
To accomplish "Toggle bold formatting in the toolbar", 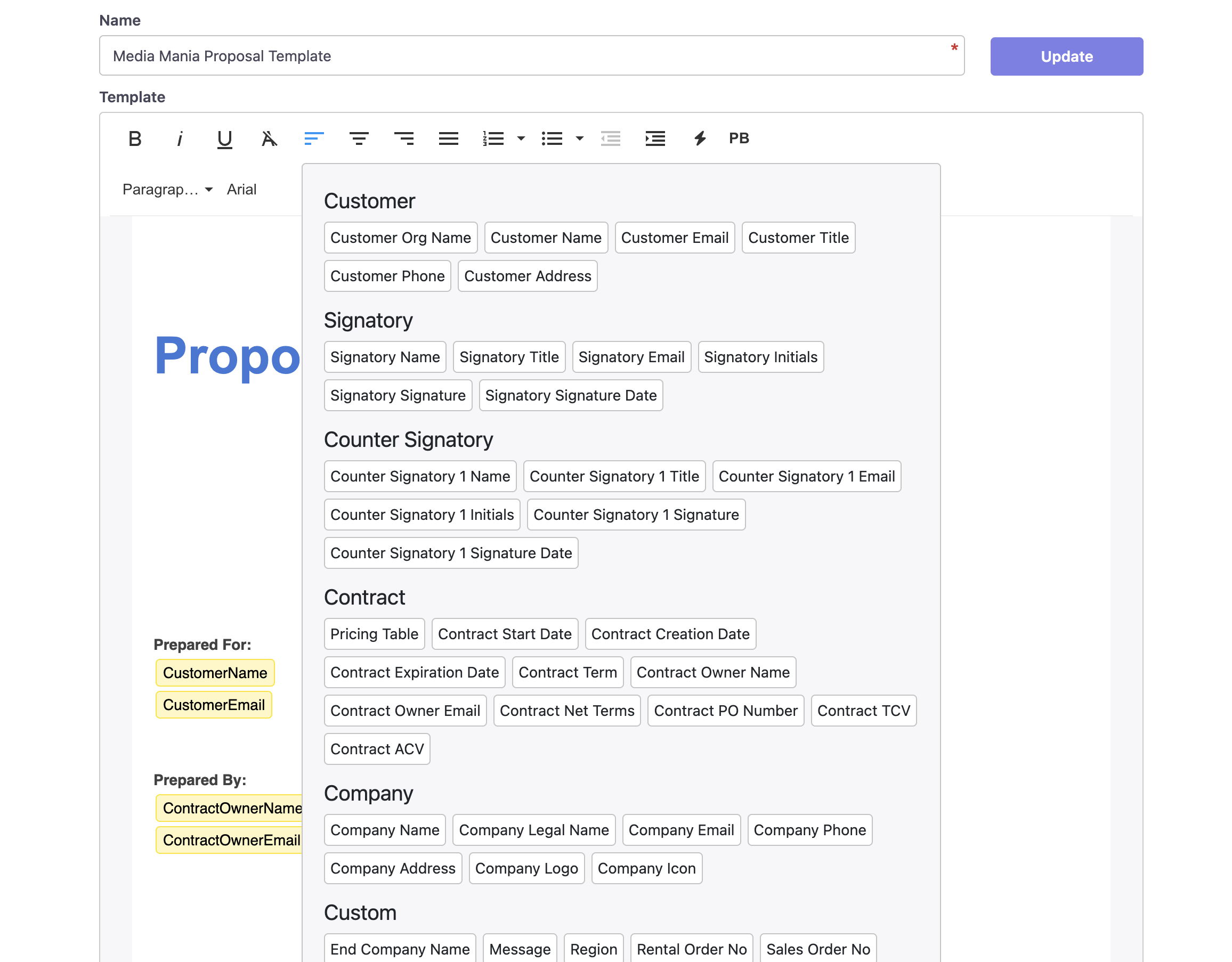I will 134,138.
